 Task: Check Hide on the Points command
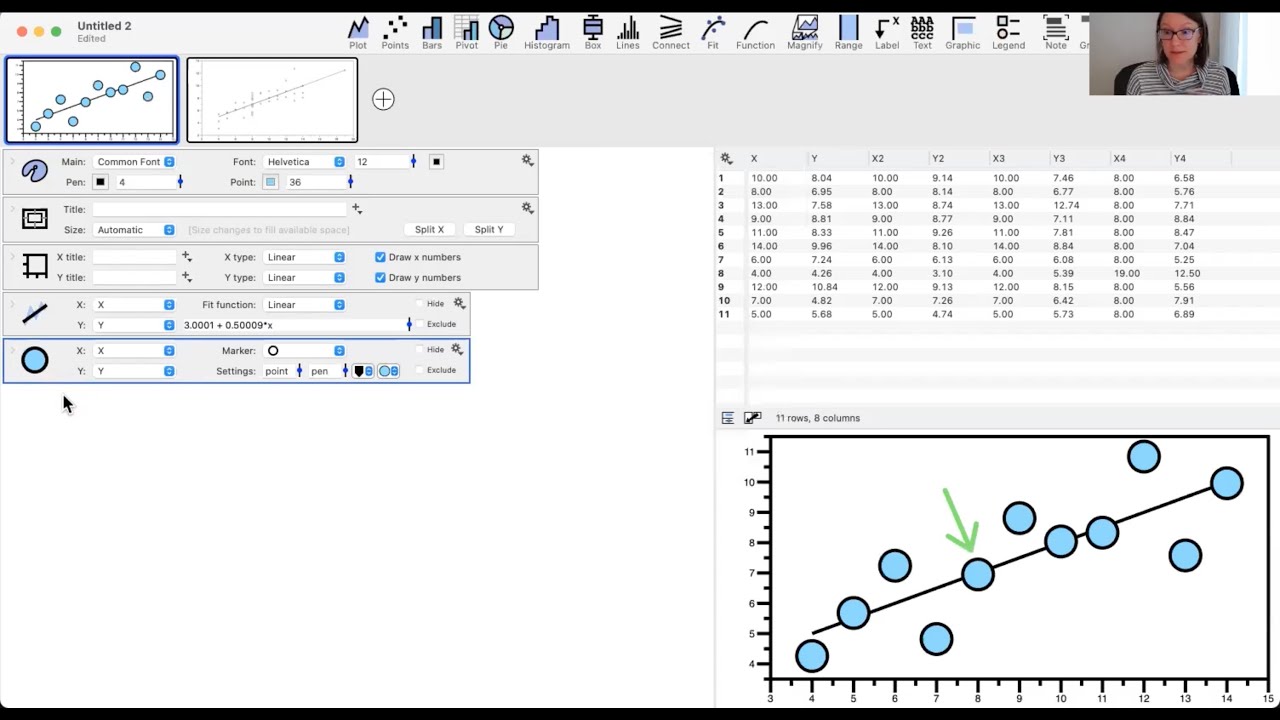click(x=420, y=350)
